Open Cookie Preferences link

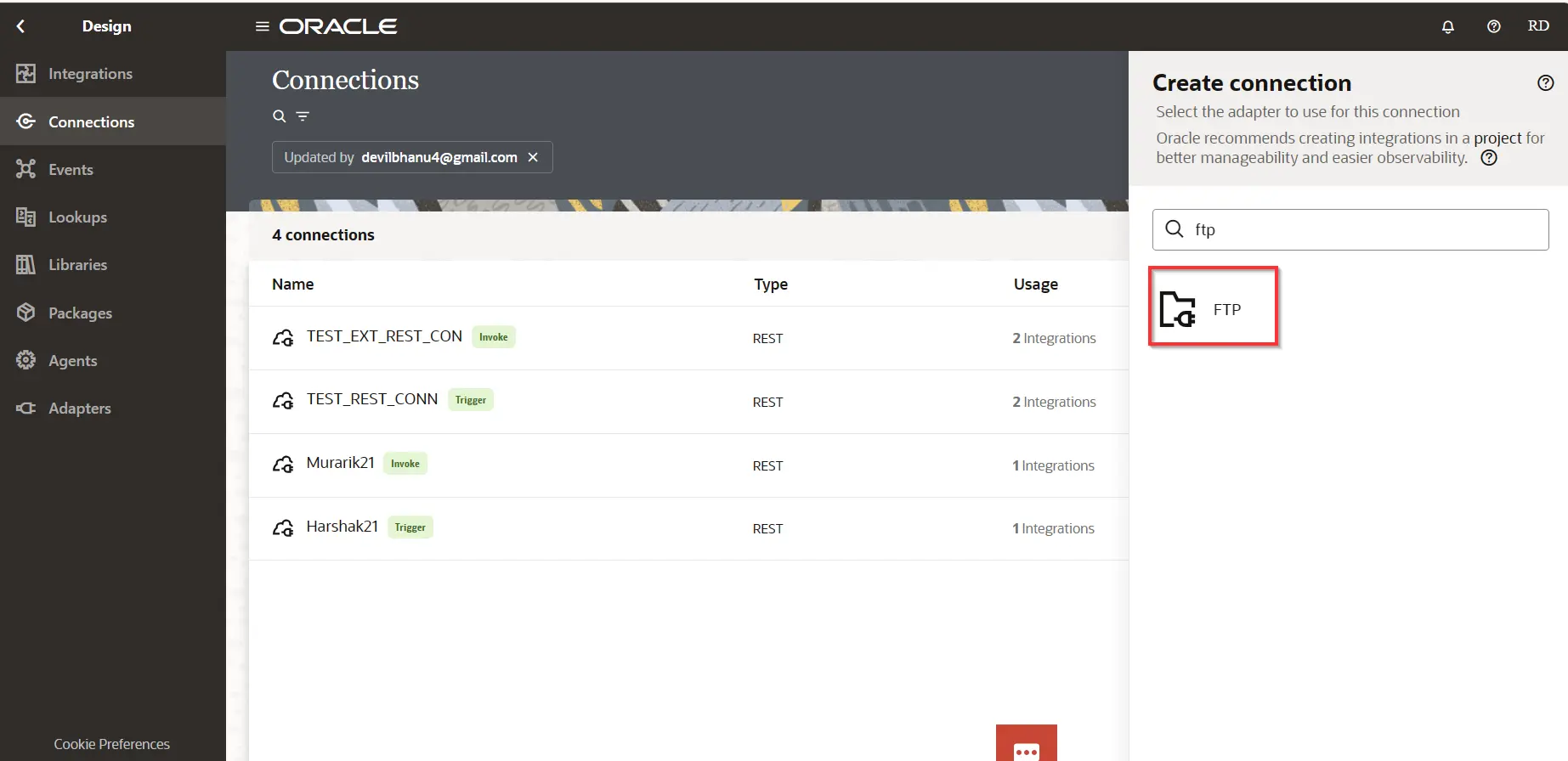coord(112,744)
